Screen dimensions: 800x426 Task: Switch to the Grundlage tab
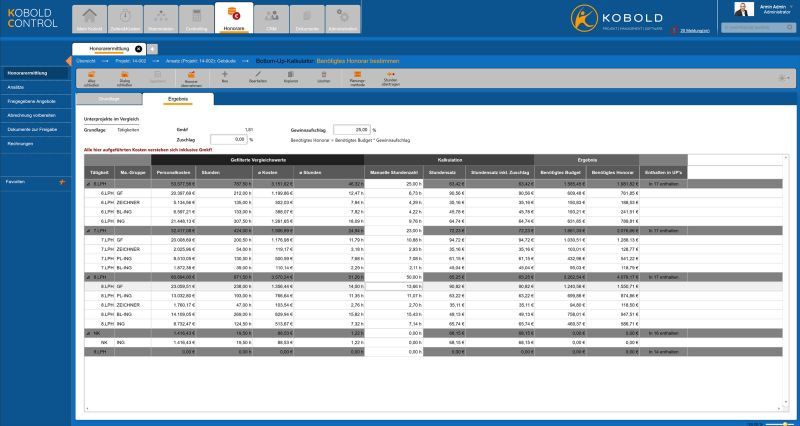click(x=108, y=100)
